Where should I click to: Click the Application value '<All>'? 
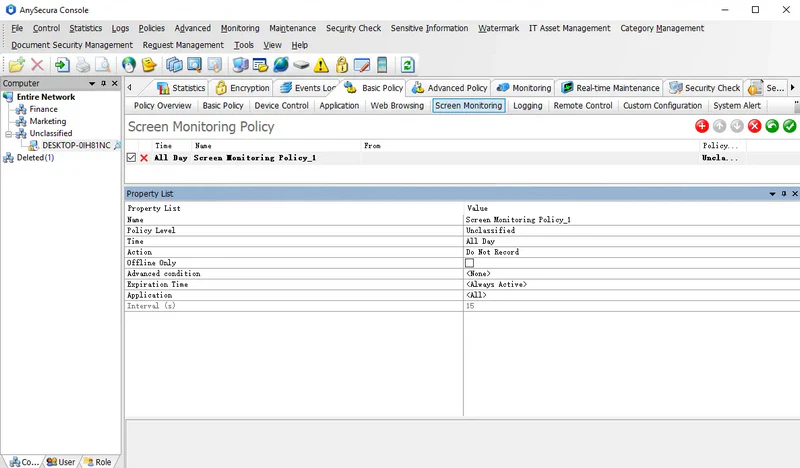pos(476,295)
